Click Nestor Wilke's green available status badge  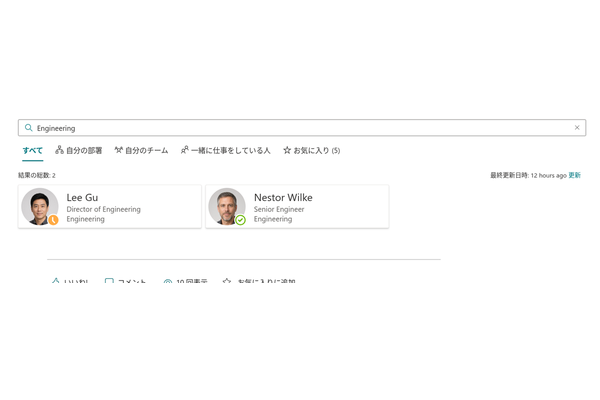coord(240,220)
